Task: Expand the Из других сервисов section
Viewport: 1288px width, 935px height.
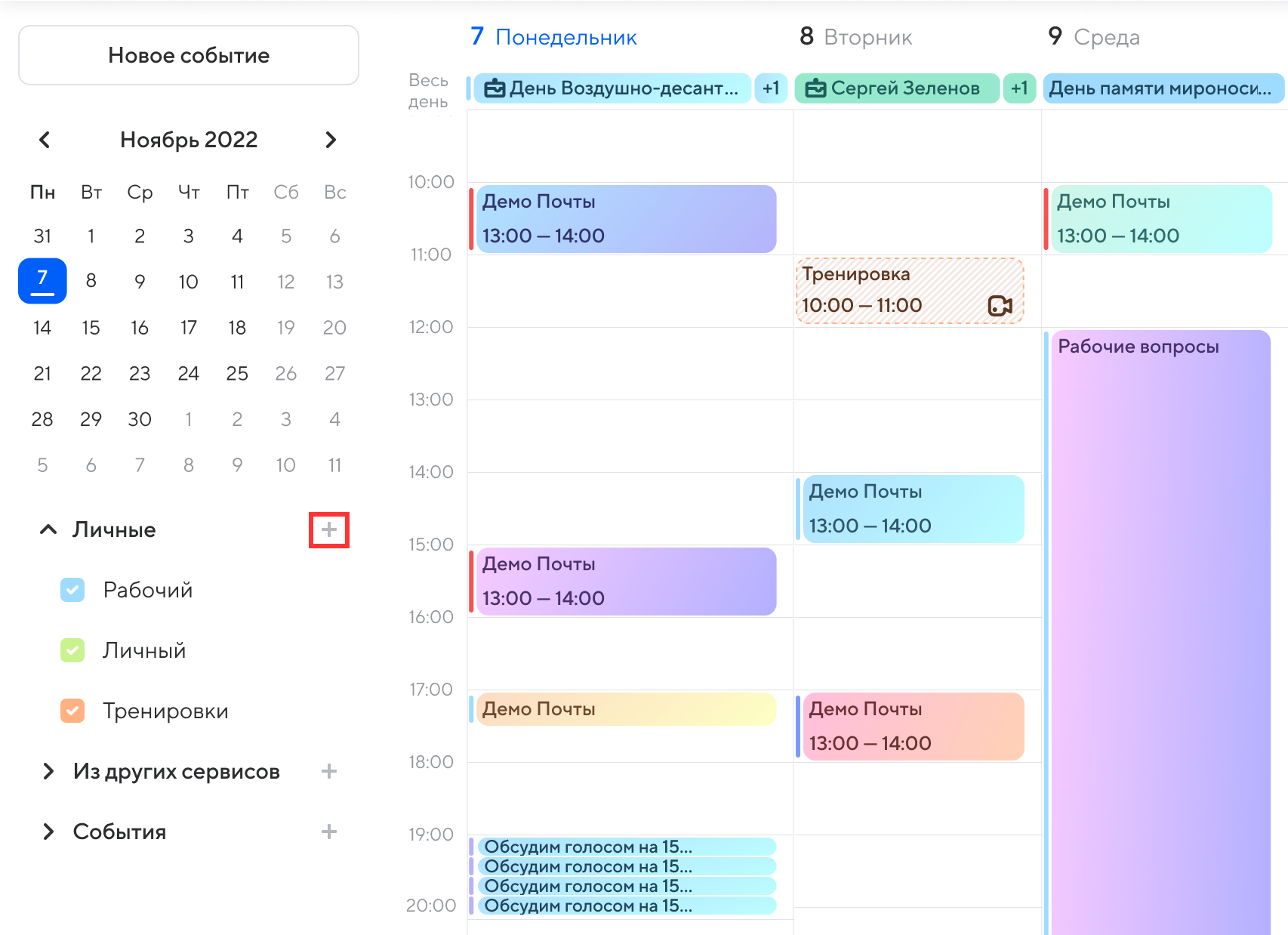Action: (x=48, y=771)
